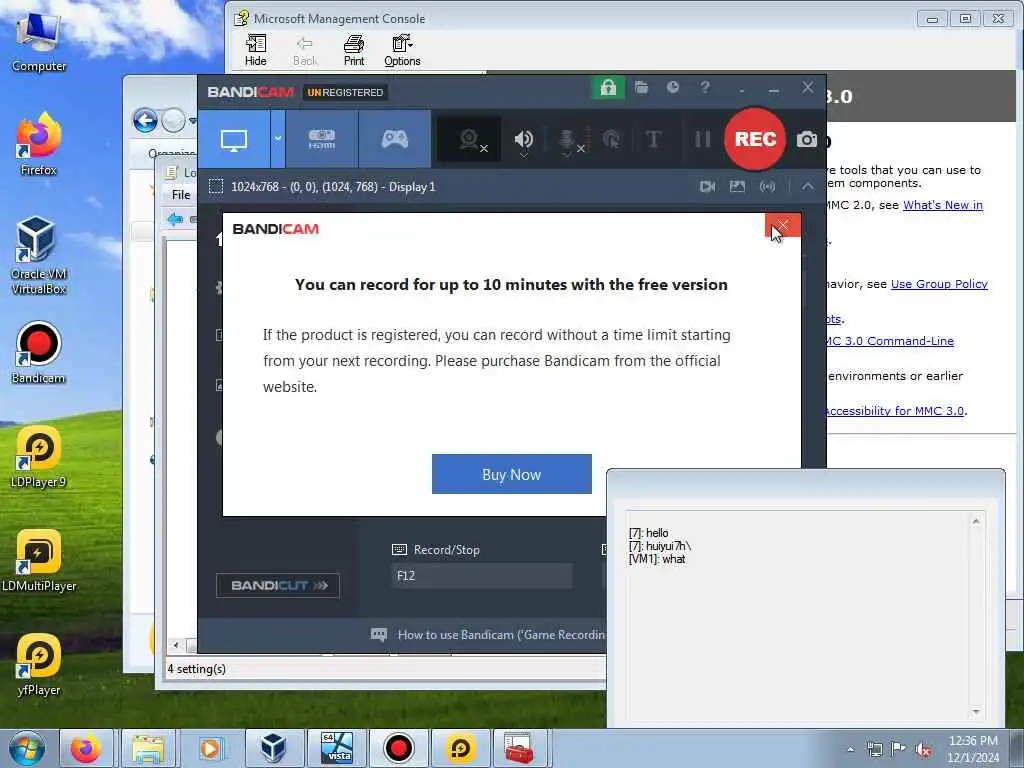Click the '[7]: hello' chat line
The image size is (1024, 768).
[x=648, y=533]
